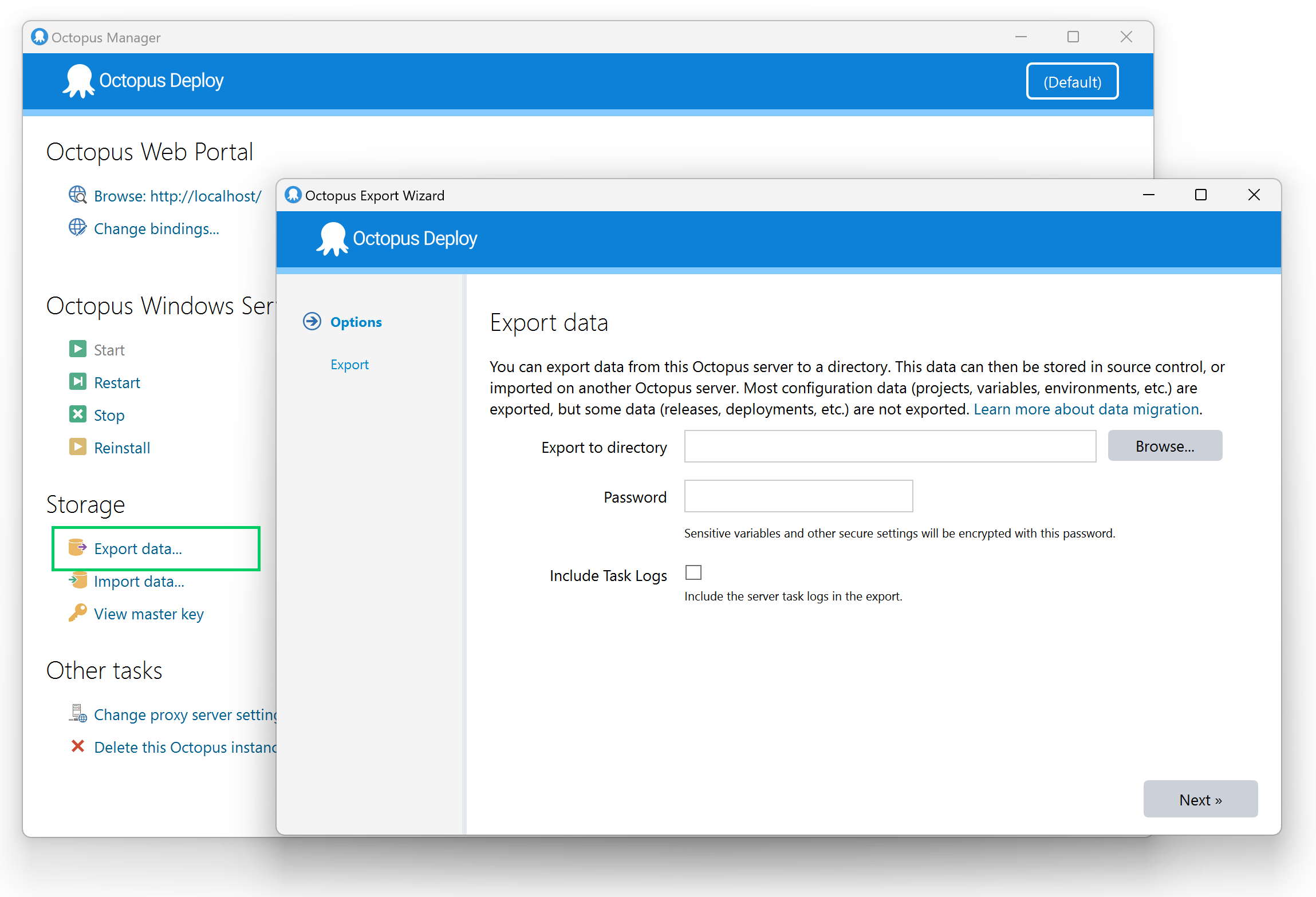Focus the Export to directory field
The image size is (1316, 897).
[890, 446]
